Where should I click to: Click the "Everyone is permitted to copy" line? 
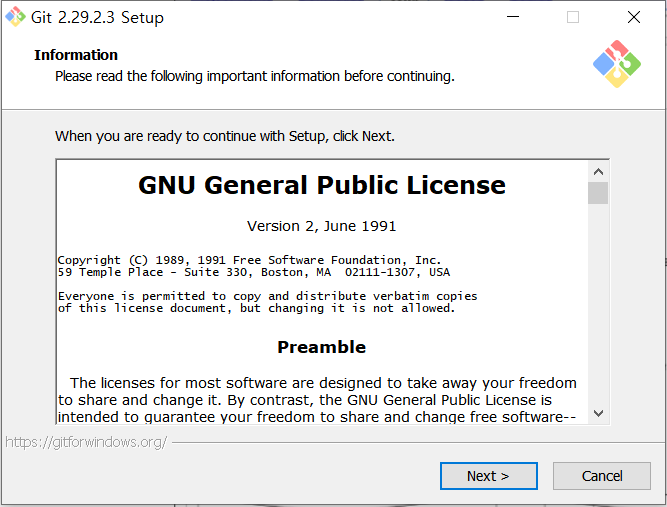pos(268,296)
